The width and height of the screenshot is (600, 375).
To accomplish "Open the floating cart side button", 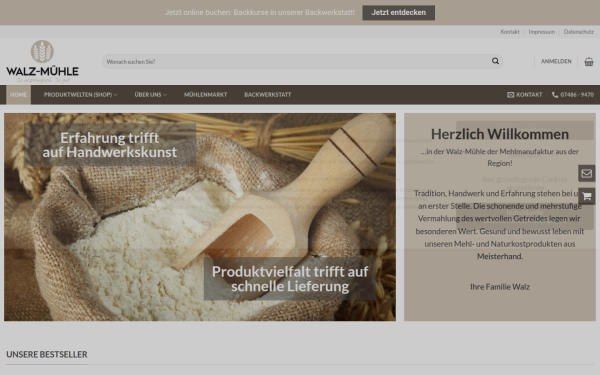I will point(587,196).
